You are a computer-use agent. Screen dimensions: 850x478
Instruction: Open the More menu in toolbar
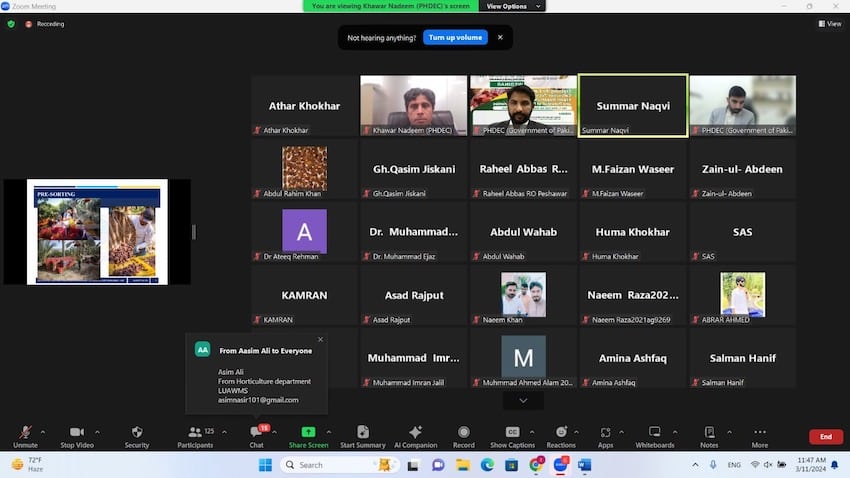760,436
